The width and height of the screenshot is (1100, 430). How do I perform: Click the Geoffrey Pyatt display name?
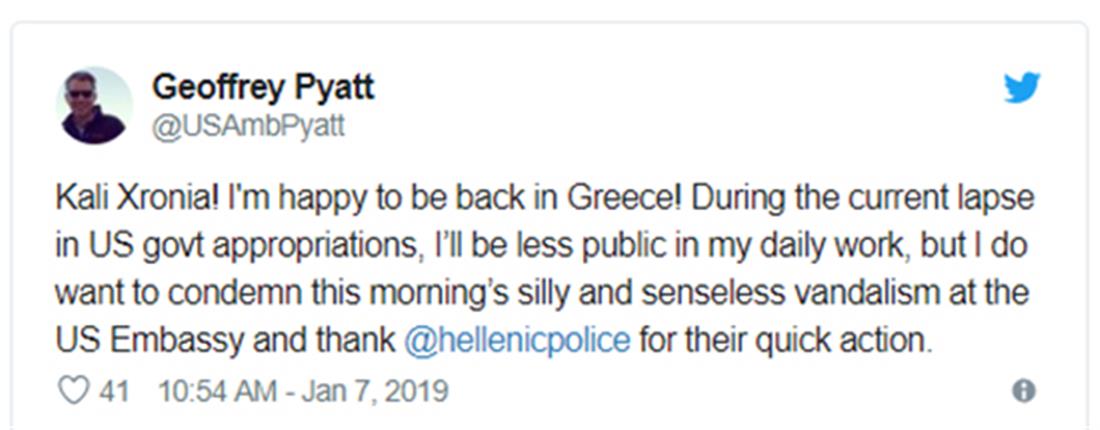(263, 87)
